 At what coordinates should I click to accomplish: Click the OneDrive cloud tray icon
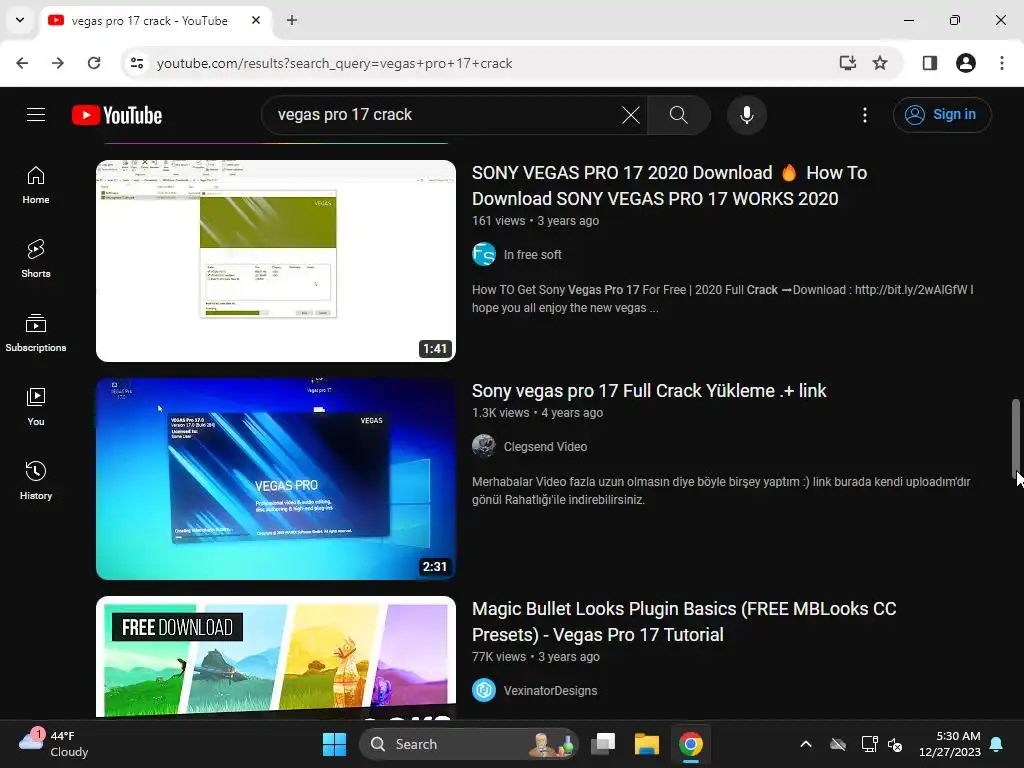coord(838,744)
